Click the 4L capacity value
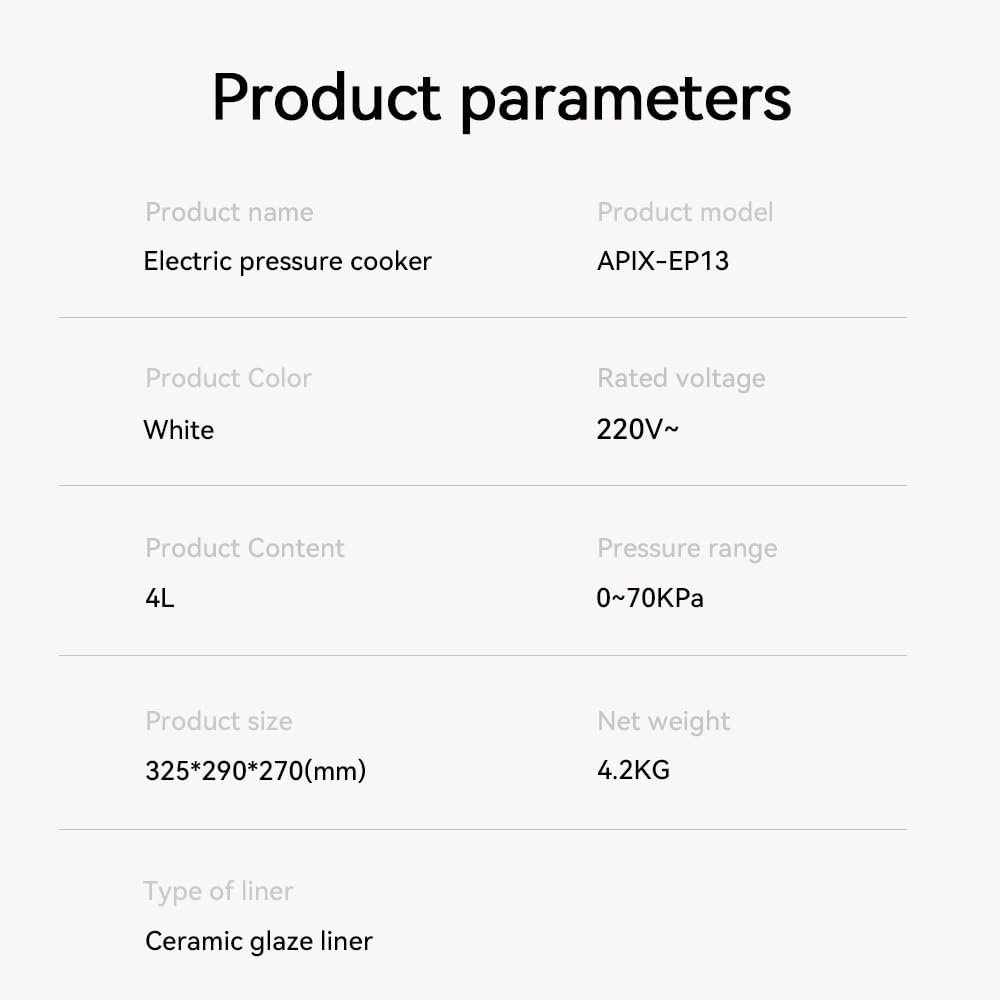The image size is (1000, 1000). 160,599
